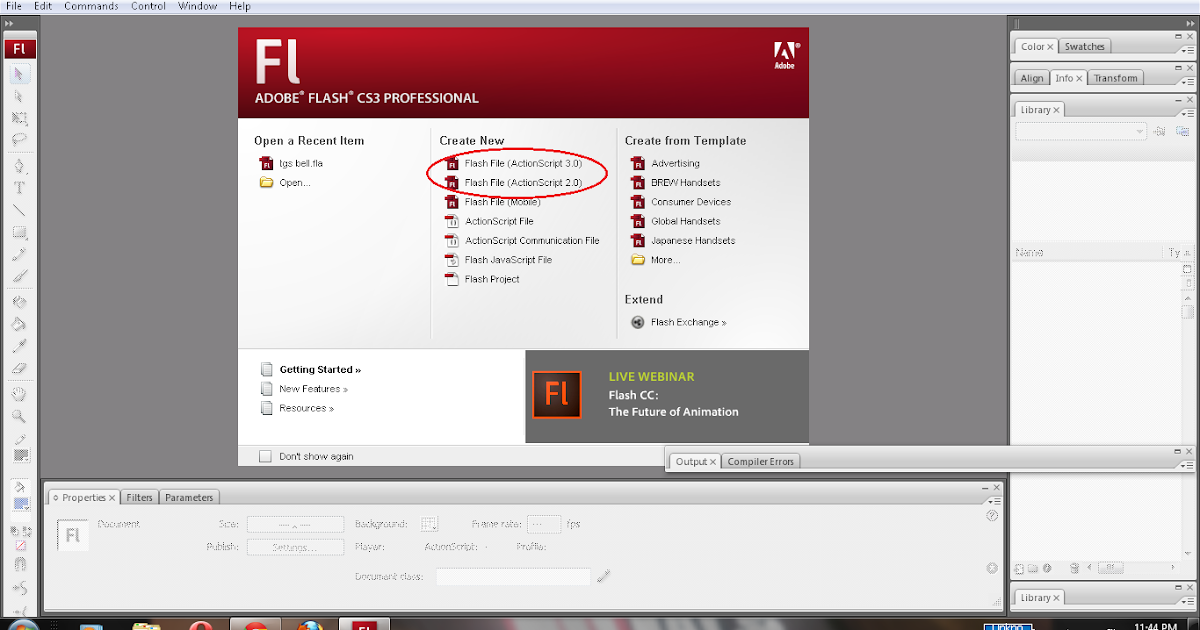Select the Lasso tool
The height and width of the screenshot is (630, 1200).
coord(19,140)
